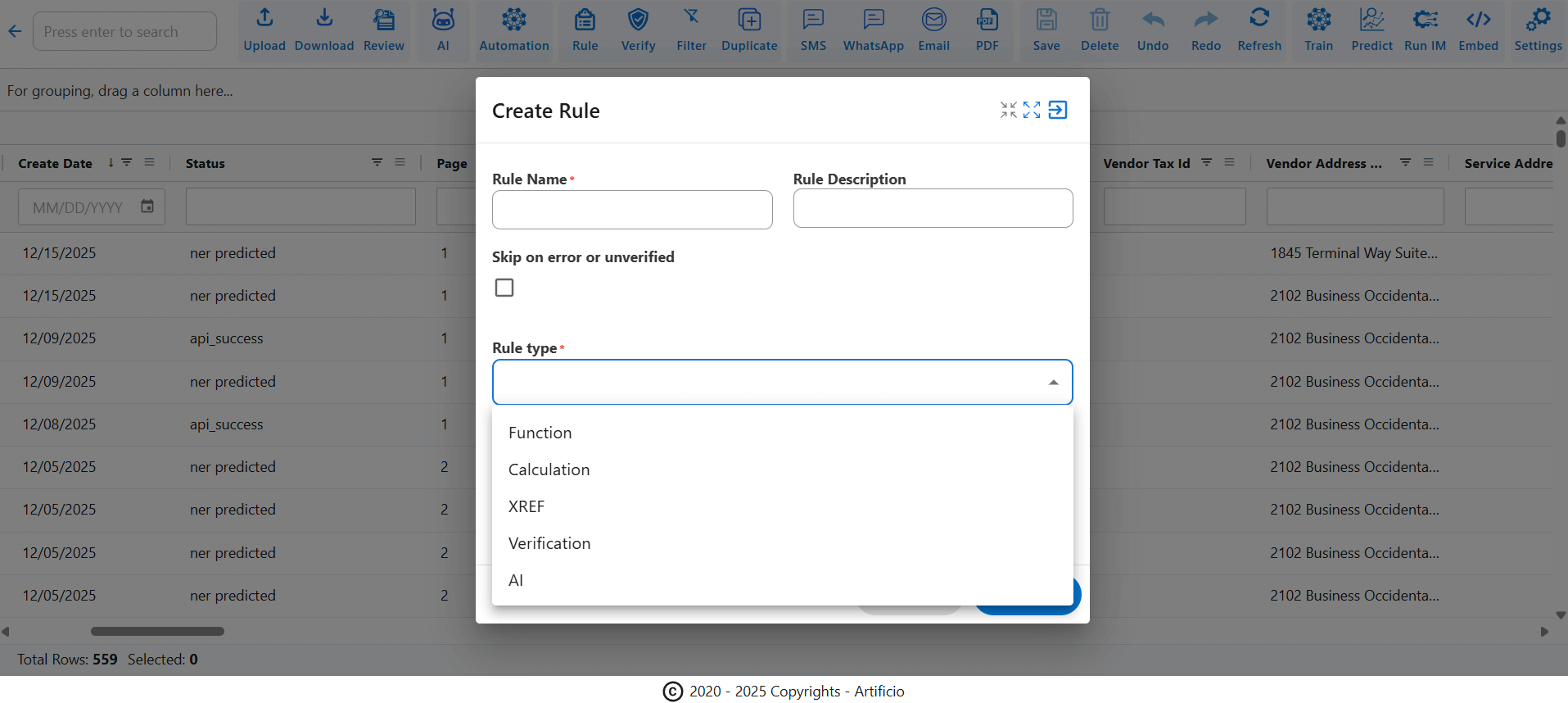Screen dimensions: 1568x703
Task: Choose the XREF rule type option
Action: [526, 506]
